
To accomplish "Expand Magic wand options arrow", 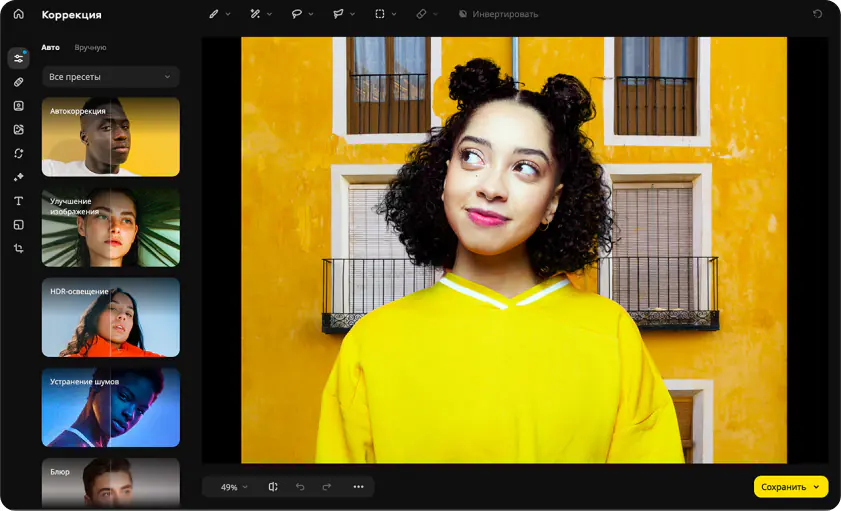I will [269, 14].
